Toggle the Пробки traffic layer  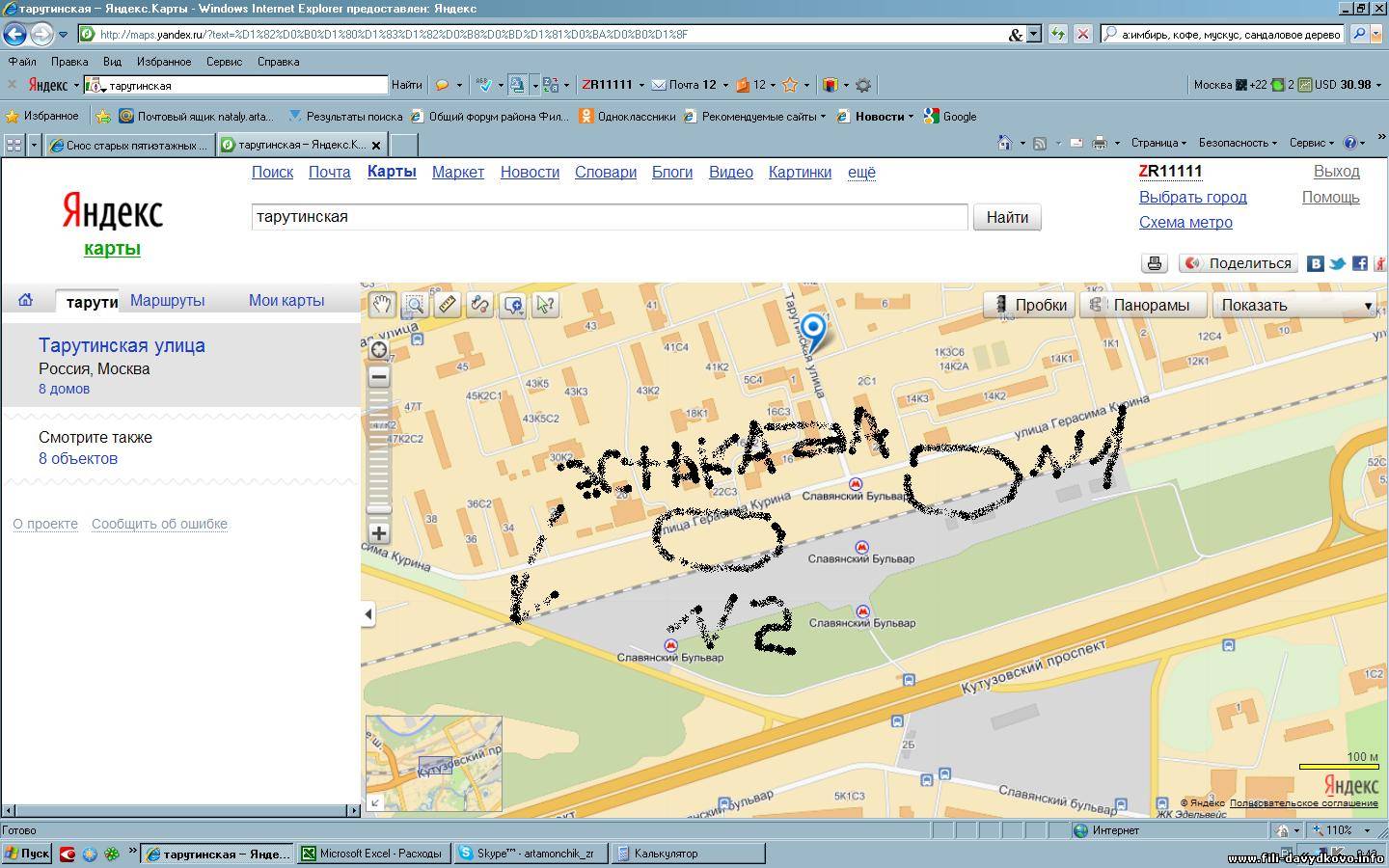[x=1029, y=305]
